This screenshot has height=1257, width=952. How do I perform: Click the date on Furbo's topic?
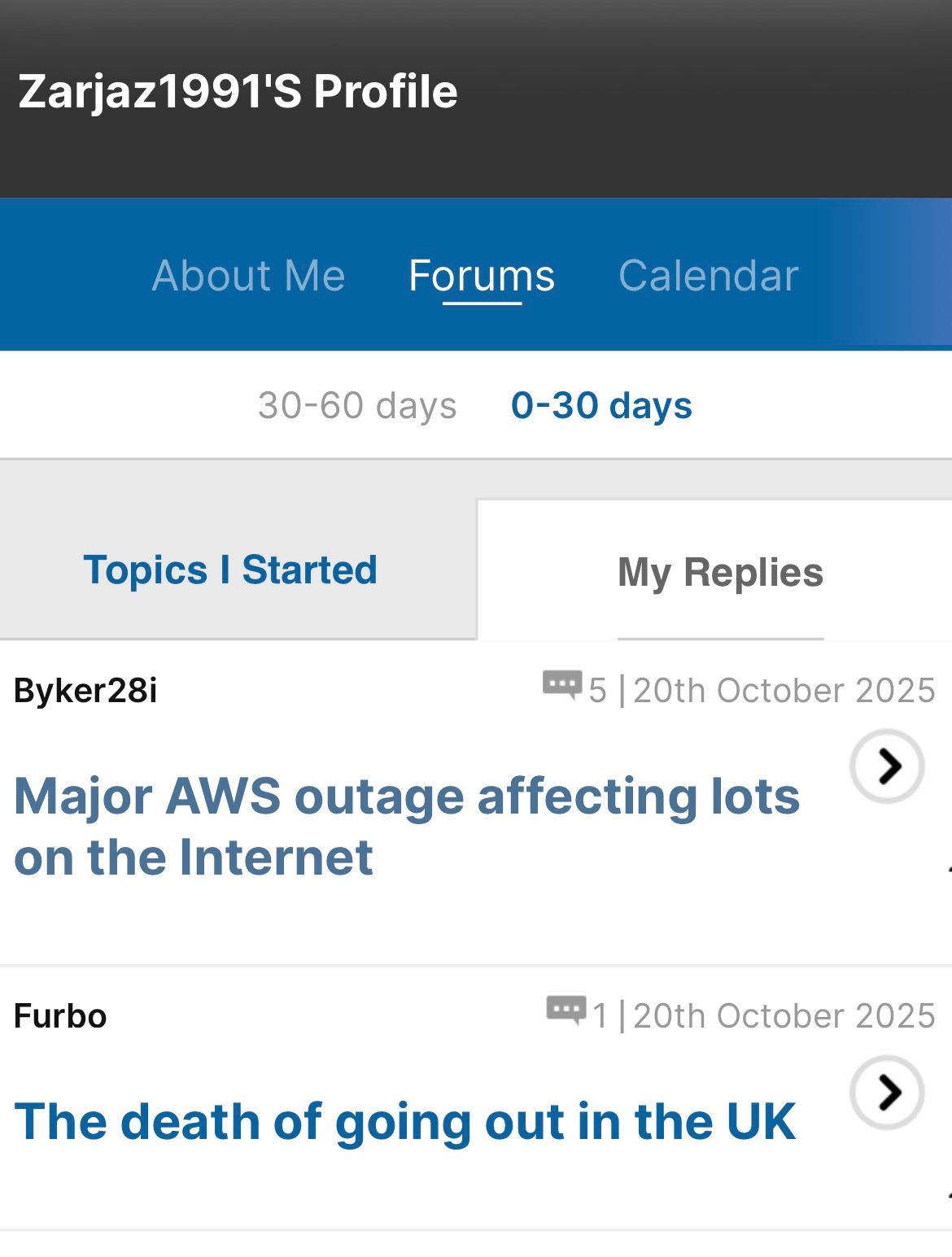784,1016
